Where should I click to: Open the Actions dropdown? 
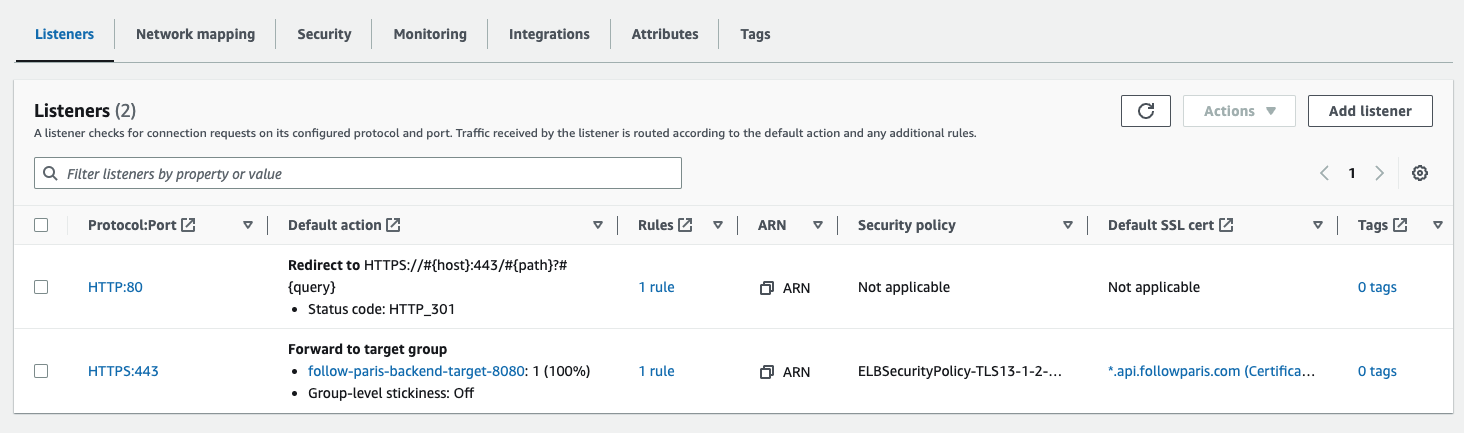pyautogui.click(x=1239, y=111)
